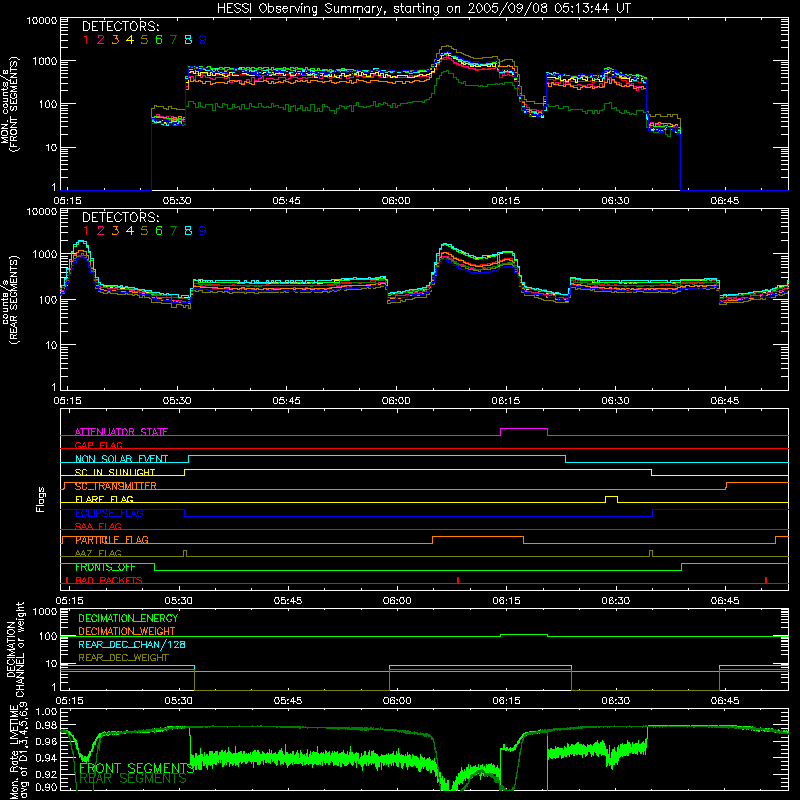Viewport: 800px width, 800px height.
Task: Click the 10000 y-axis label of the rear-segments plot
Action: coord(42,211)
